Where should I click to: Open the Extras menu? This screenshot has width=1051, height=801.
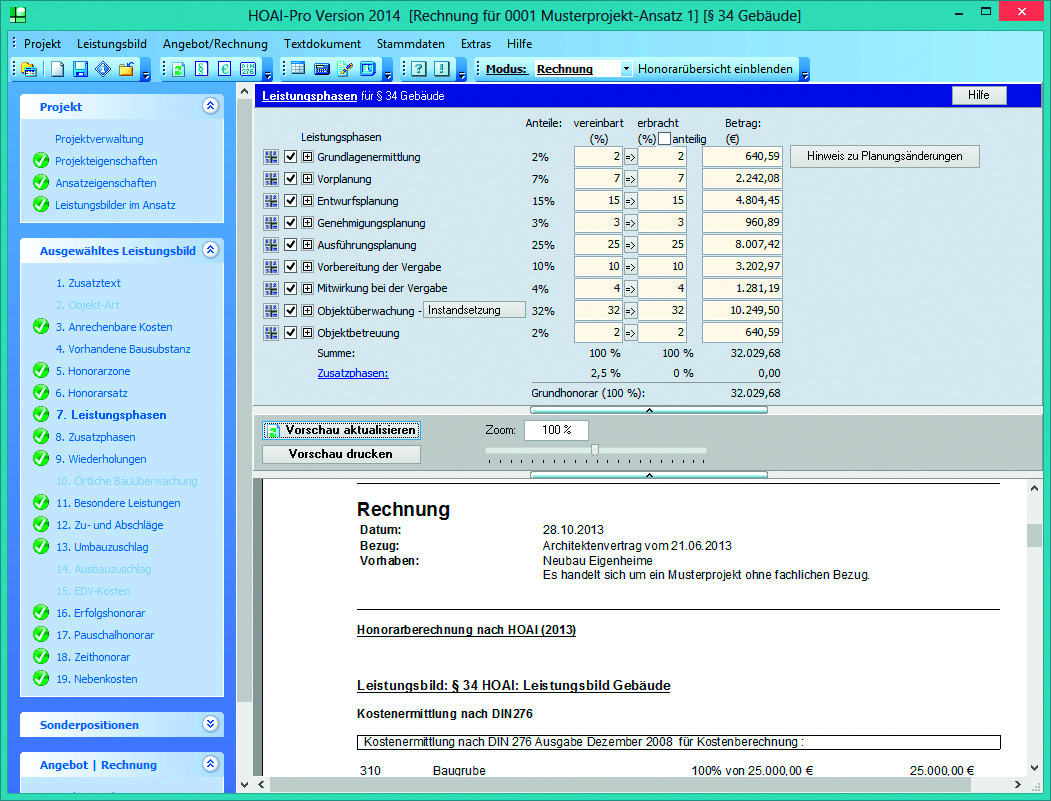[x=476, y=44]
